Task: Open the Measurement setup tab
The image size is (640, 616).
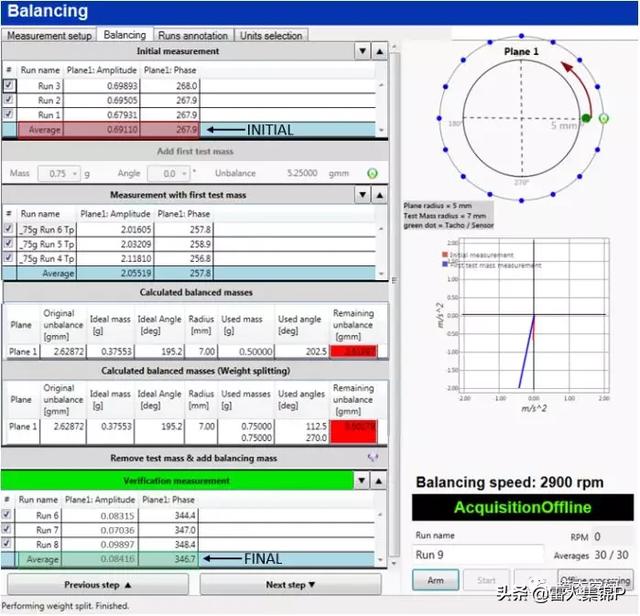Action: click(49, 36)
